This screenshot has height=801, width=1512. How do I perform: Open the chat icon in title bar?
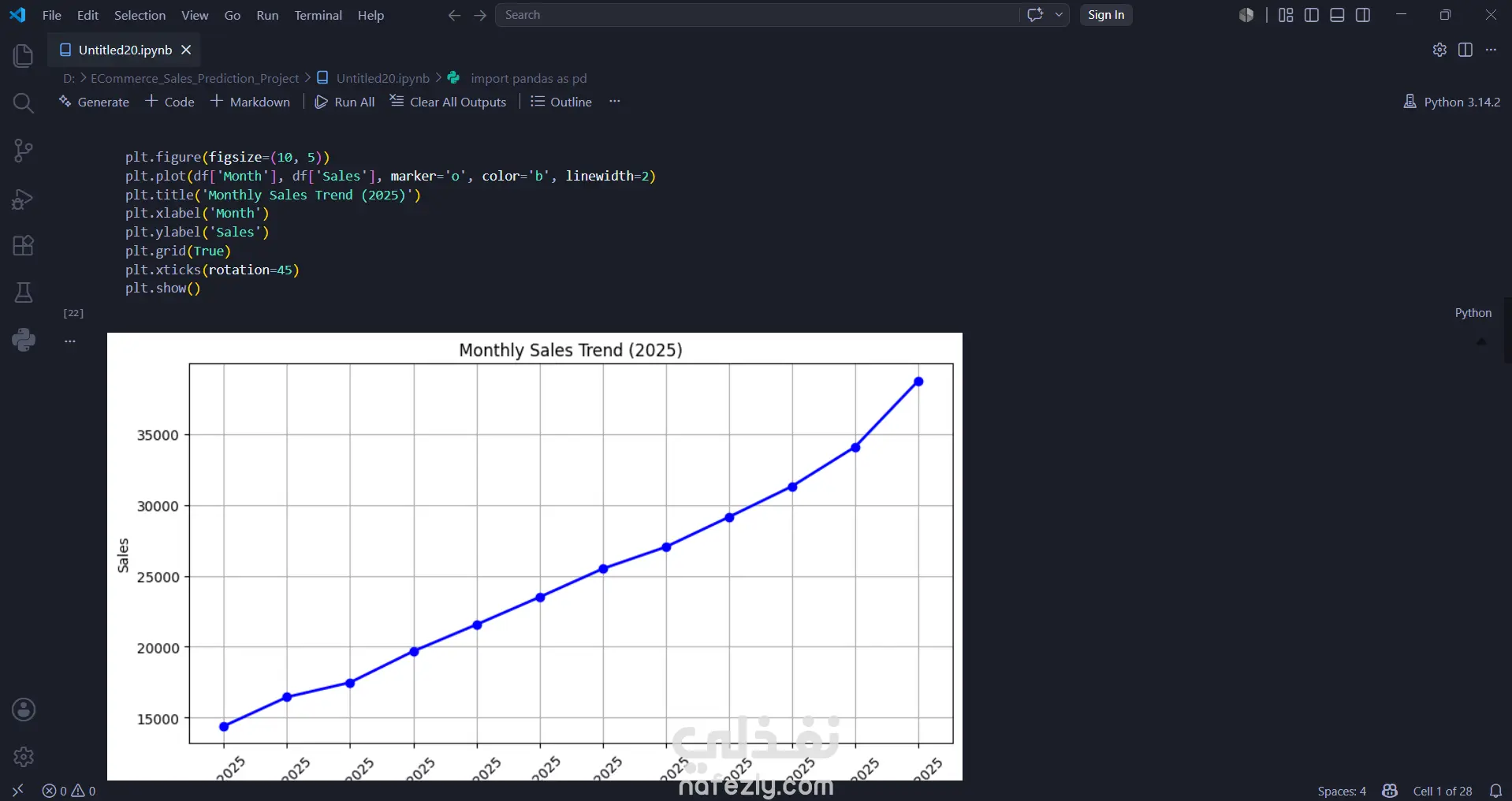coord(1035,15)
